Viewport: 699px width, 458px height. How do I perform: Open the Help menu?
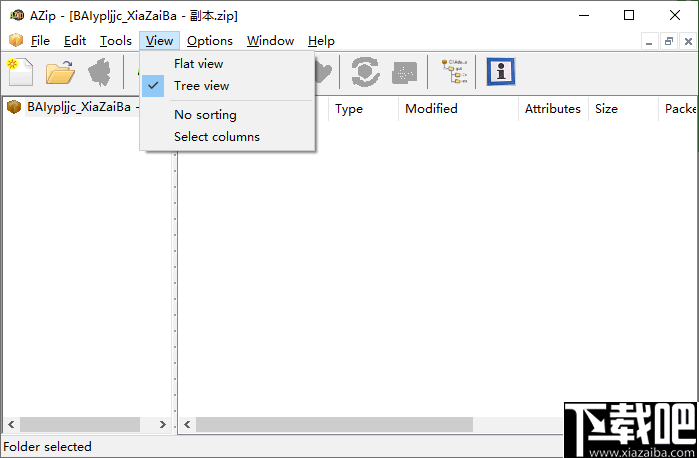(321, 41)
